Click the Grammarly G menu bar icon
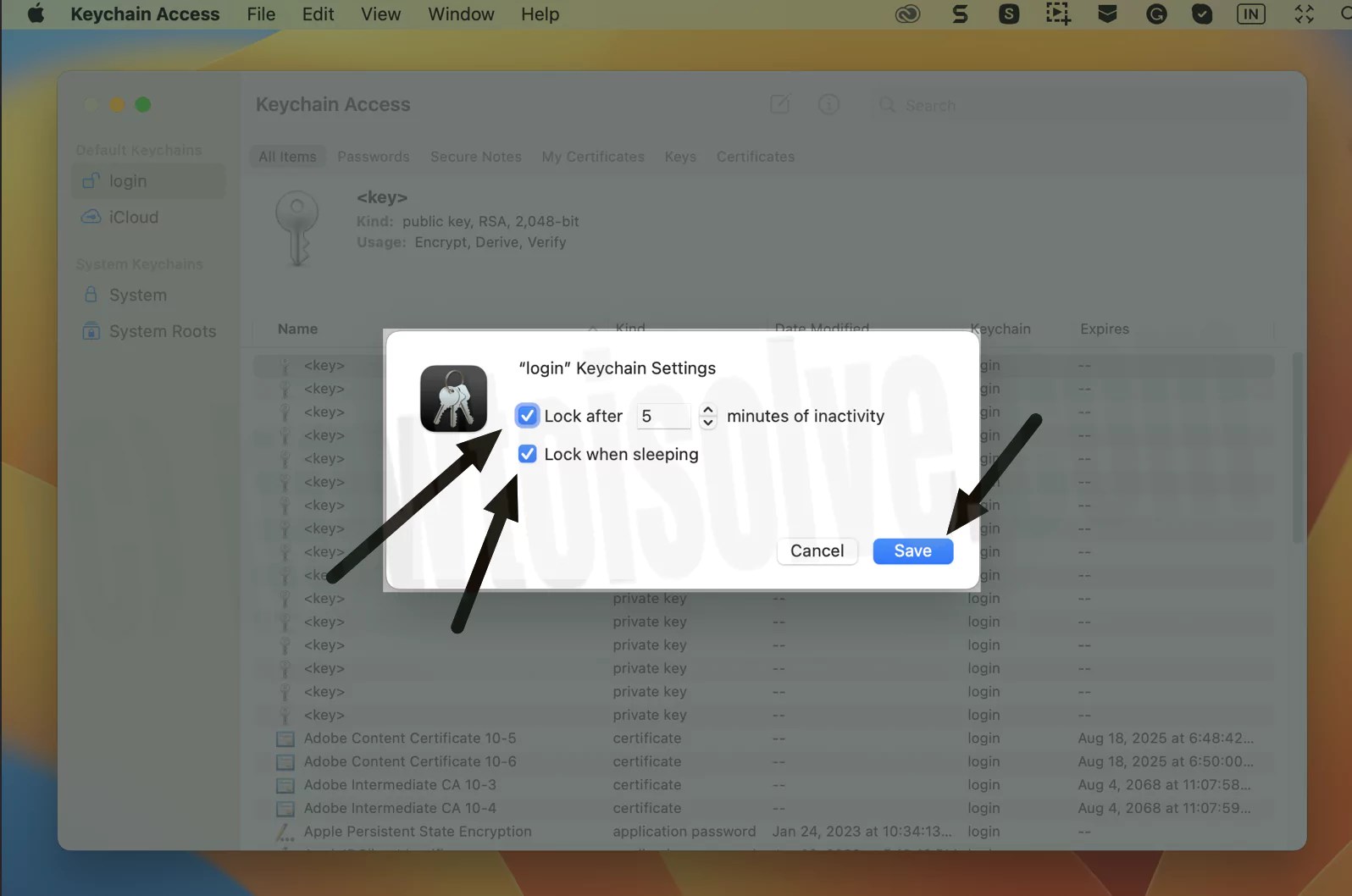The height and width of the screenshot is (896, 1352). pos(1156,14)
